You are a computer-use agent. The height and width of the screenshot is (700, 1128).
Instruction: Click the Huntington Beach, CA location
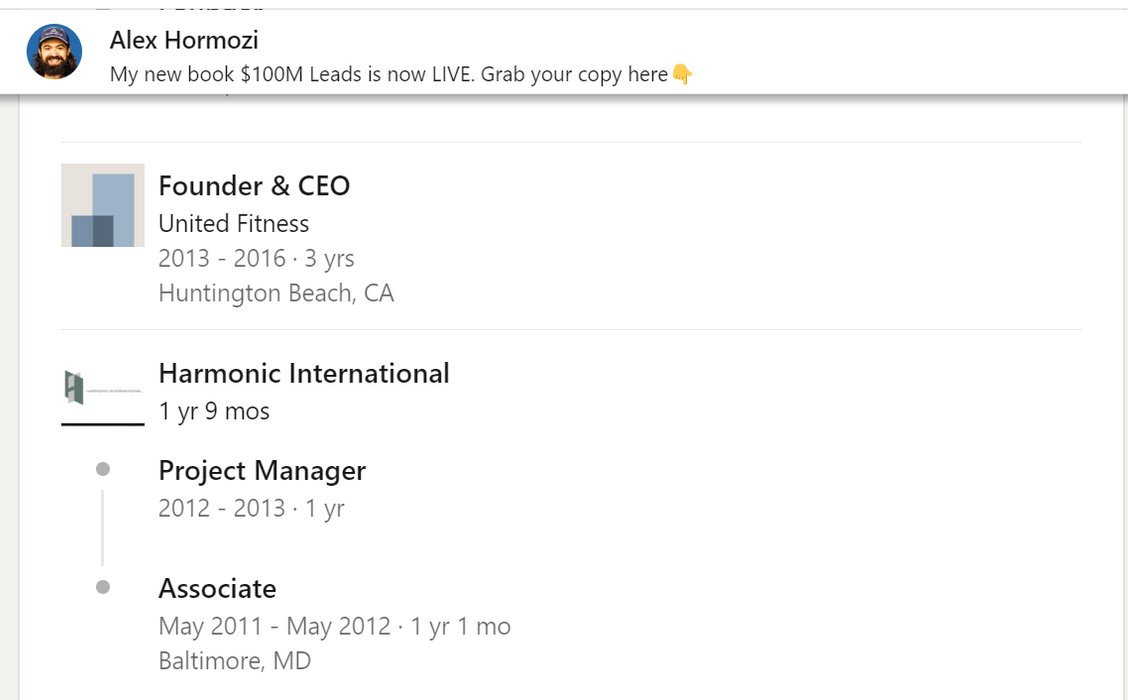click(276, 293)
